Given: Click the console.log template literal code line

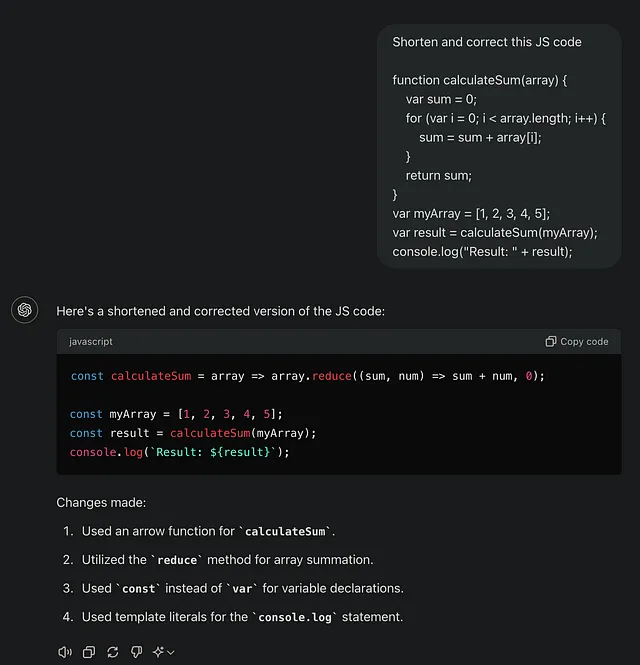Looking at the screenshot, I should tap(179, 452).
